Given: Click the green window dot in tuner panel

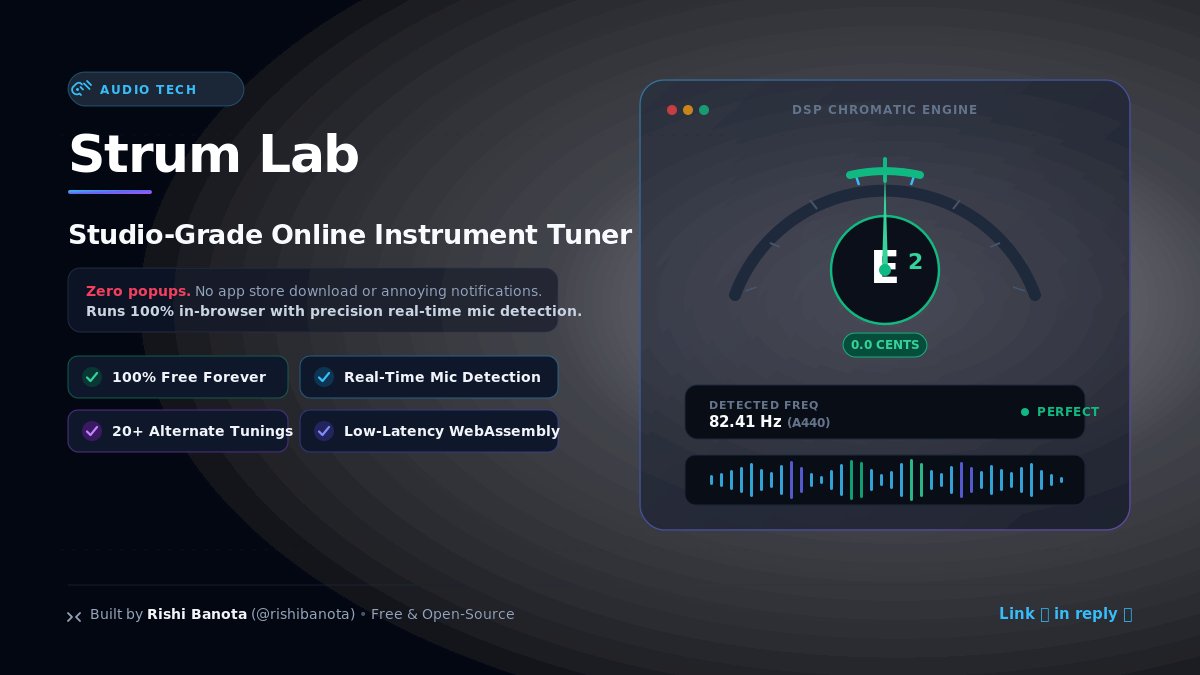Looking at the screenshot, I should pos(704,110).
